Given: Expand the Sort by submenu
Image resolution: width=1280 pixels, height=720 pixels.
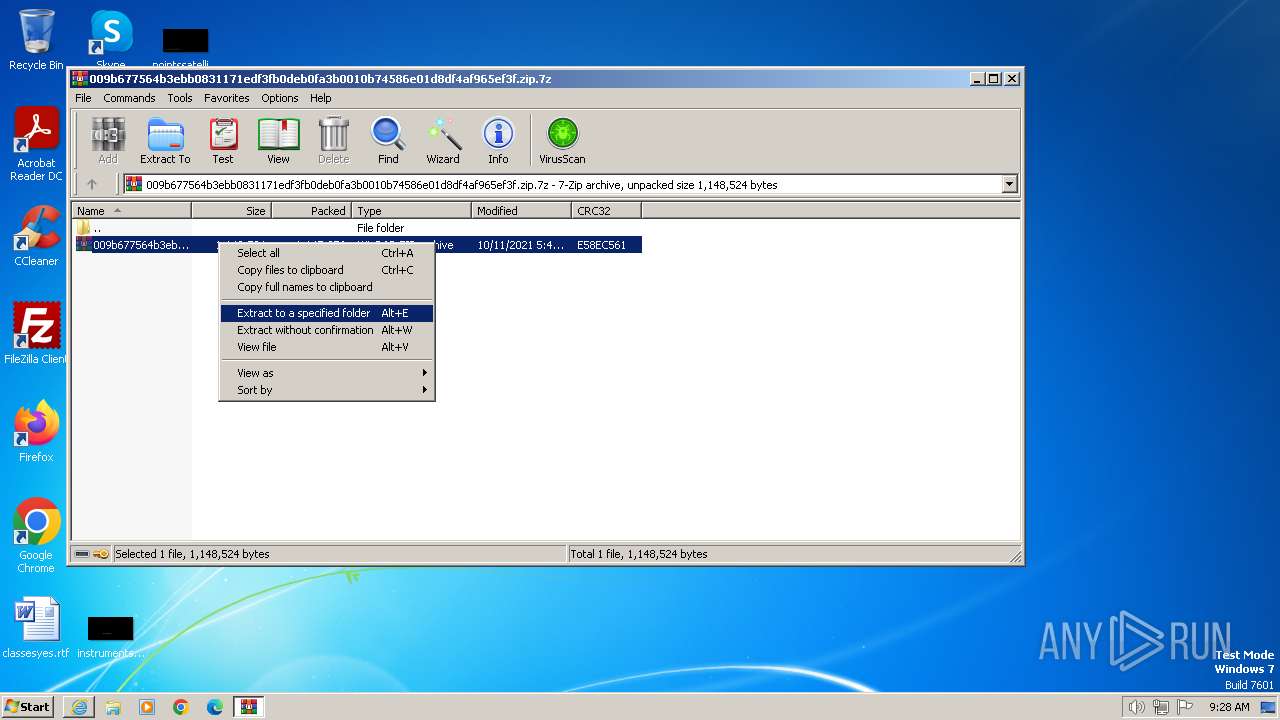Looking at the screenshot, I should pos(327,390).
